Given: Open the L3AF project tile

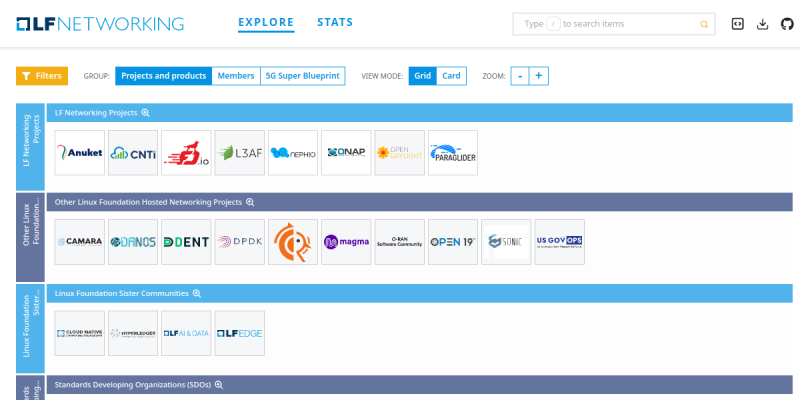Looking at the screenshot, I should [240, 153].
